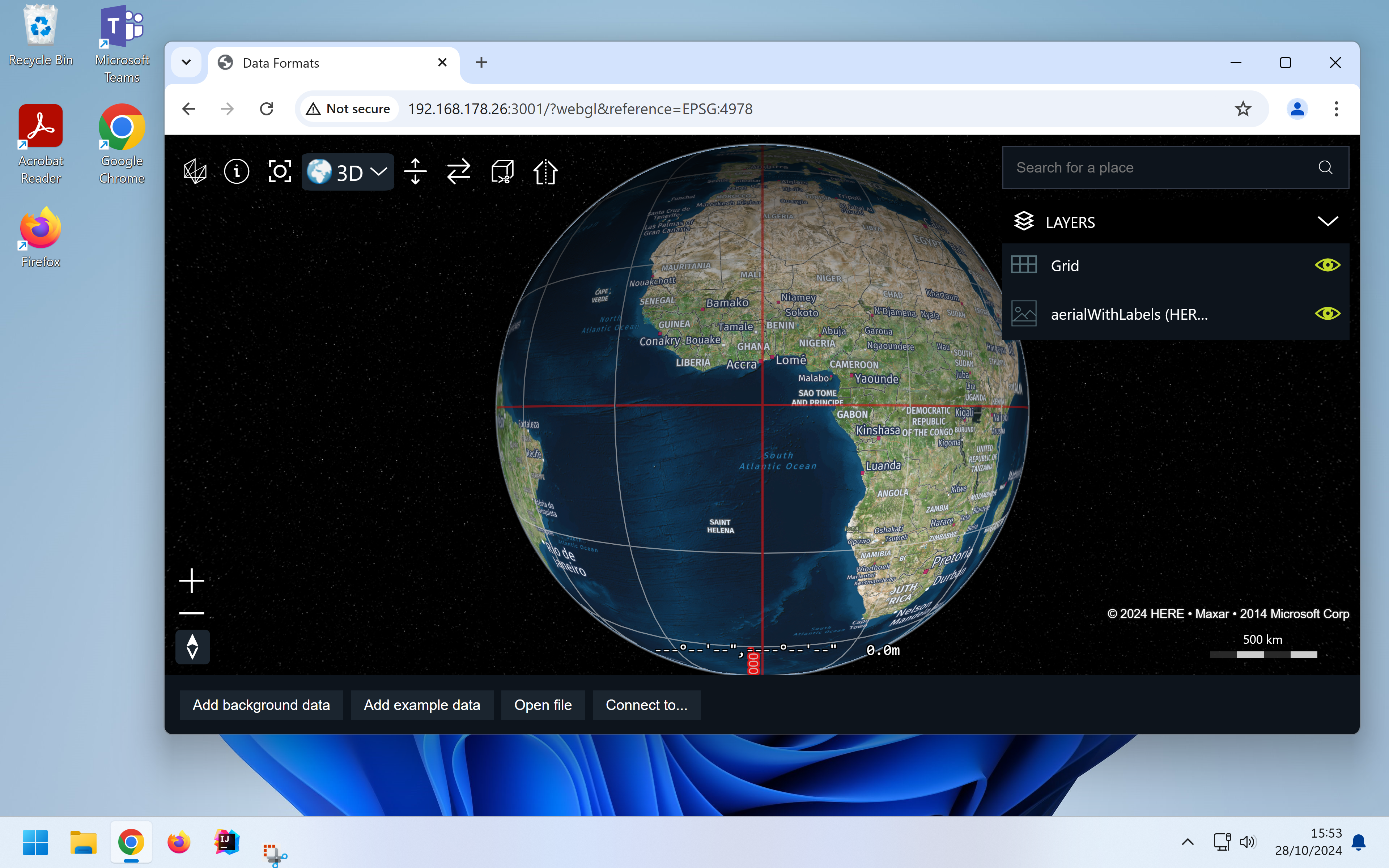The image size is (1389, 868).
Task: Click the fit-to-view target icon
Action: point(280,171)
